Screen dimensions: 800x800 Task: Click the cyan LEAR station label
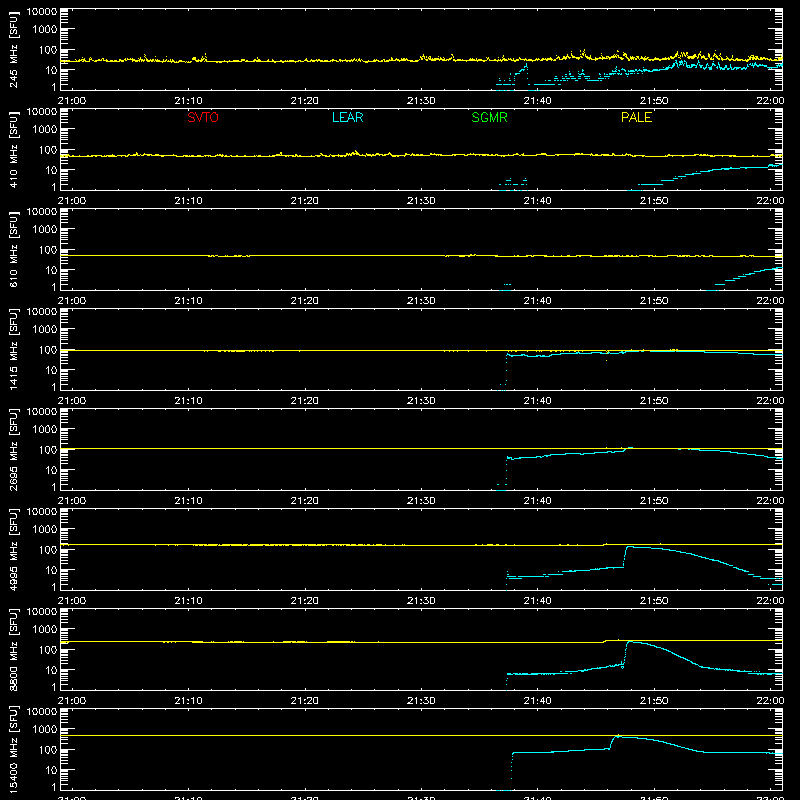point(347,117)
